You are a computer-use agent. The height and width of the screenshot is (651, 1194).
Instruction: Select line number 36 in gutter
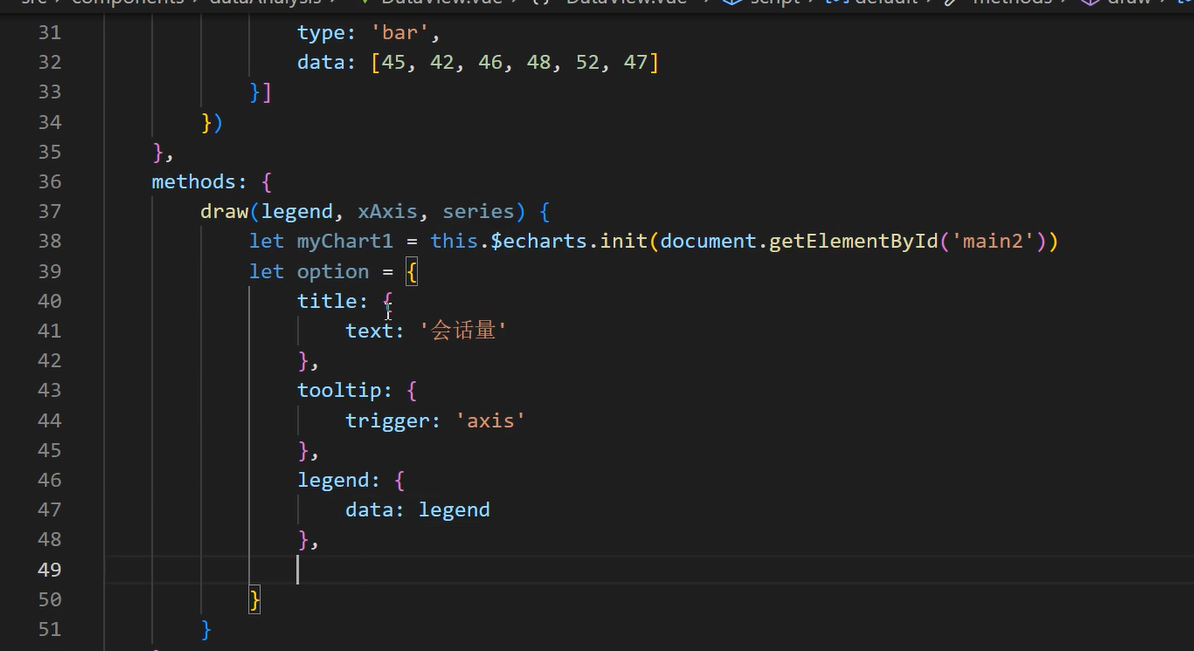point(49,182)
